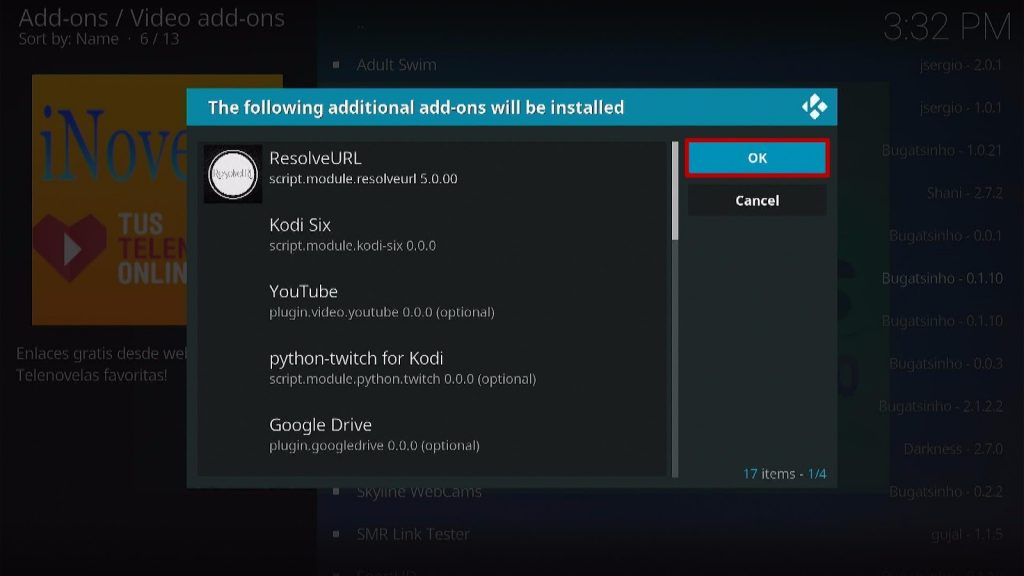The image size is (1024, 576).
Task: Click script.module.python.twitch 0.0.0 (optional) text
Action: click(402, 379)
